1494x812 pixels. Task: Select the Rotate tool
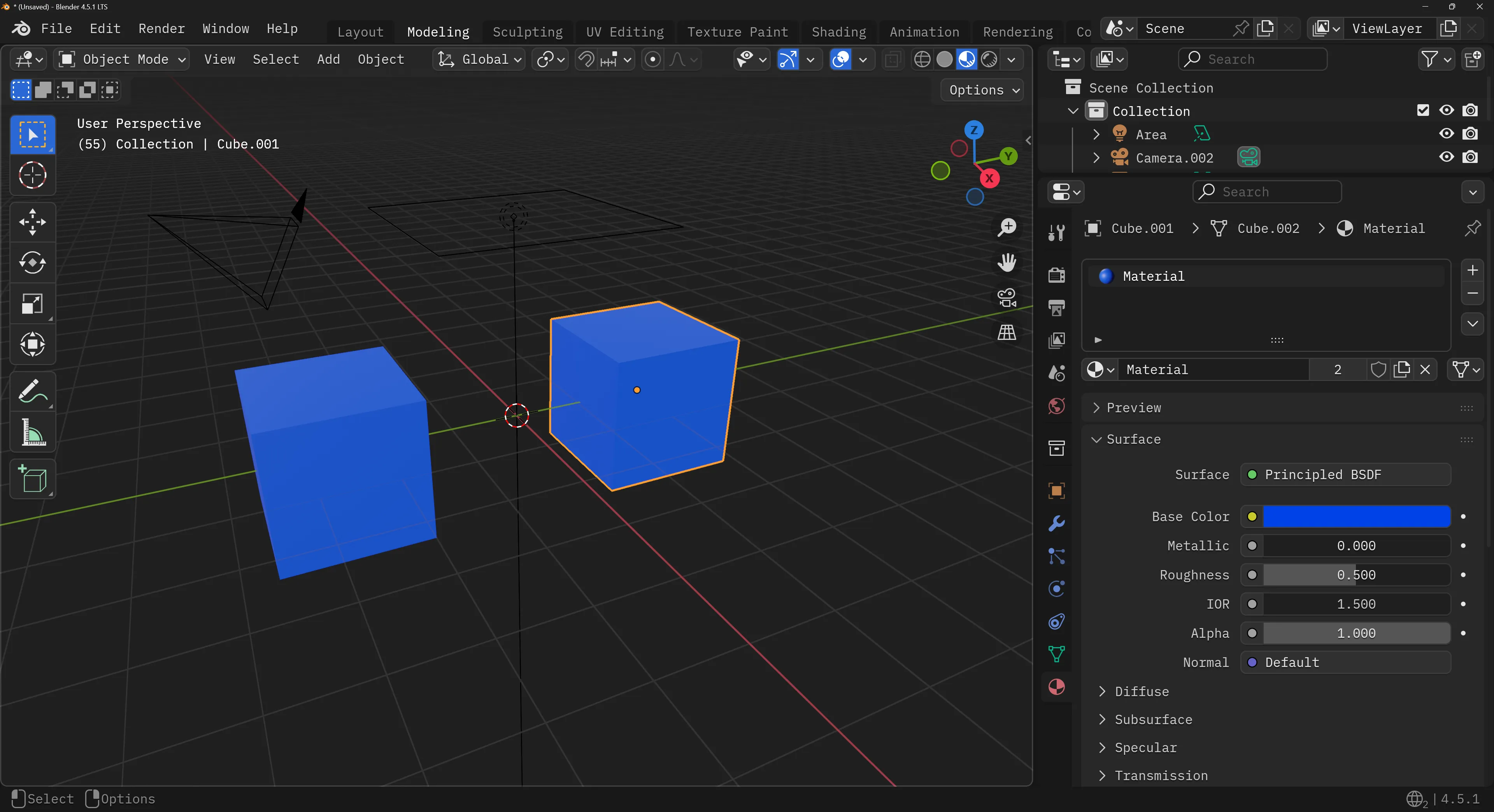[x=32, y=263]
